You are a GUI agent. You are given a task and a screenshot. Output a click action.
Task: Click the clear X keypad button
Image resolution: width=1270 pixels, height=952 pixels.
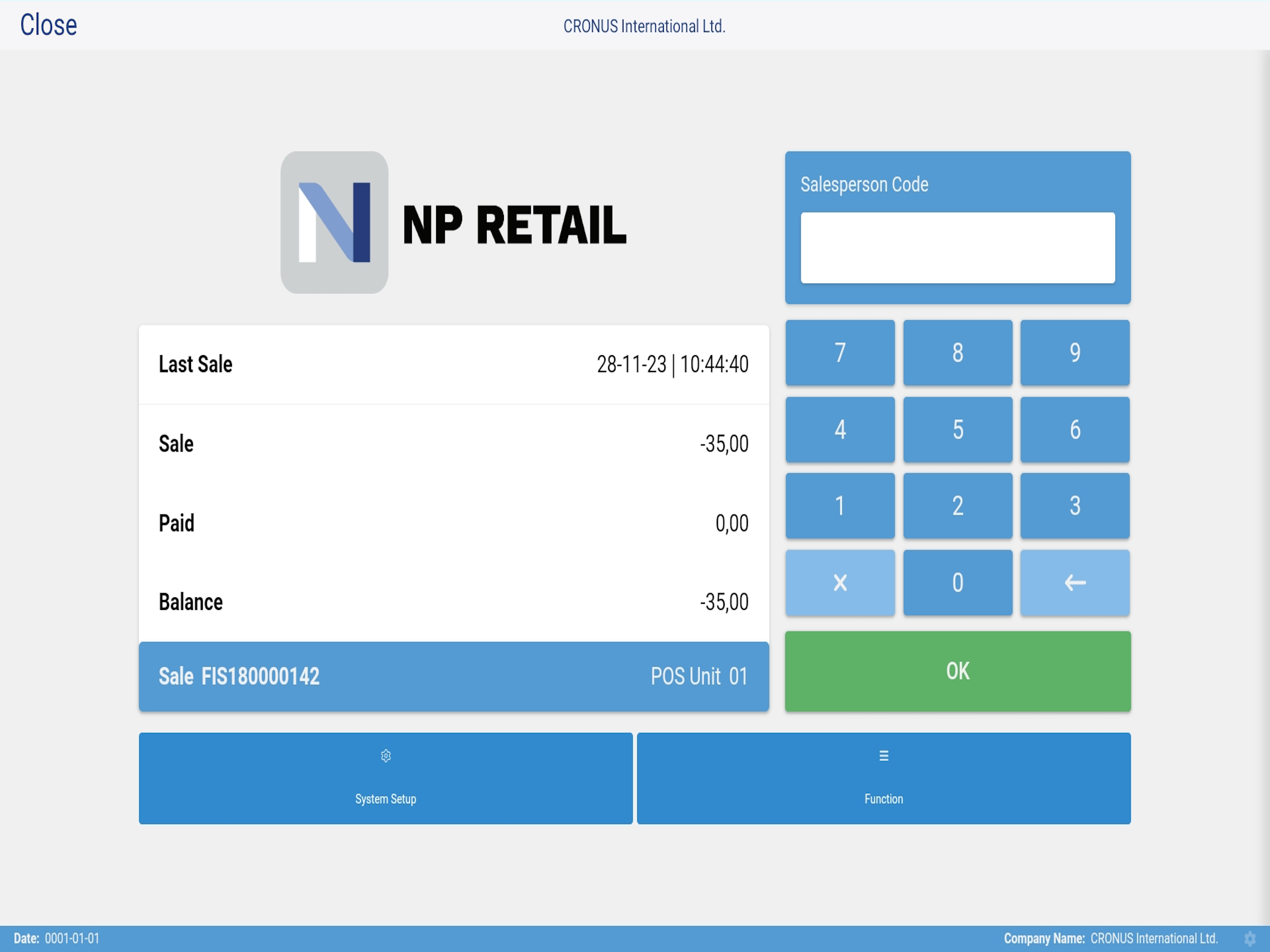pos(840,583)
